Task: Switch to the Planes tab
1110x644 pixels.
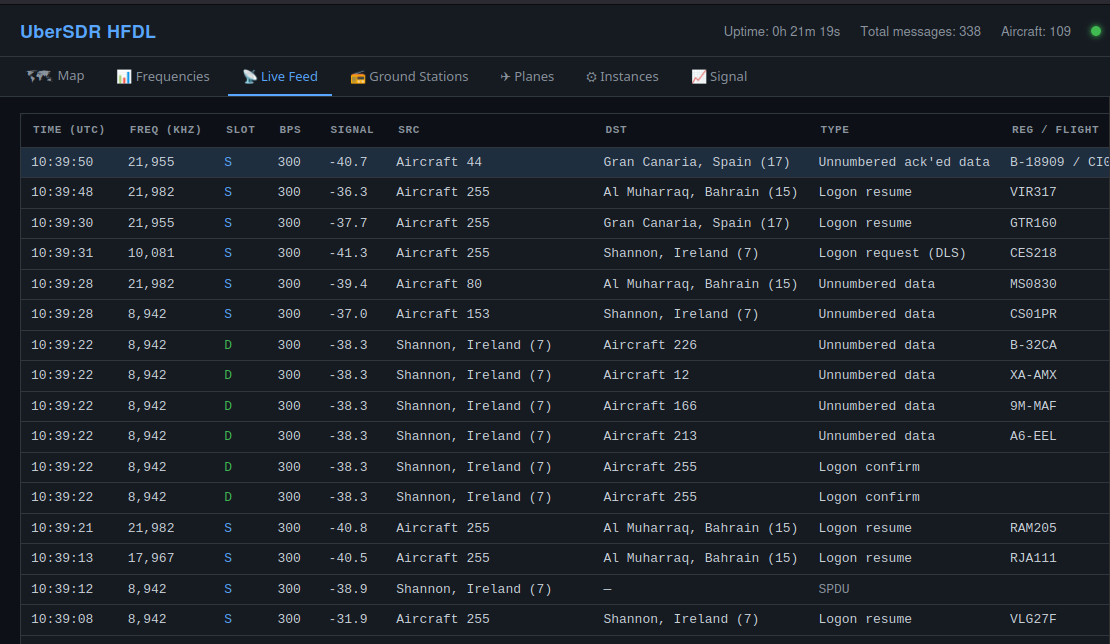Action: pyautogui.click(x=527, y=76)
